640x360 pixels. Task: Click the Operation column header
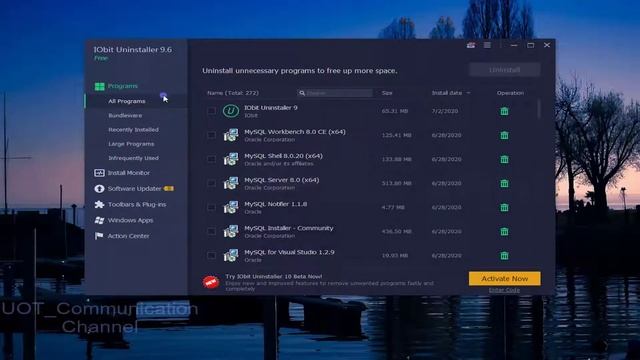coord(510,93)
